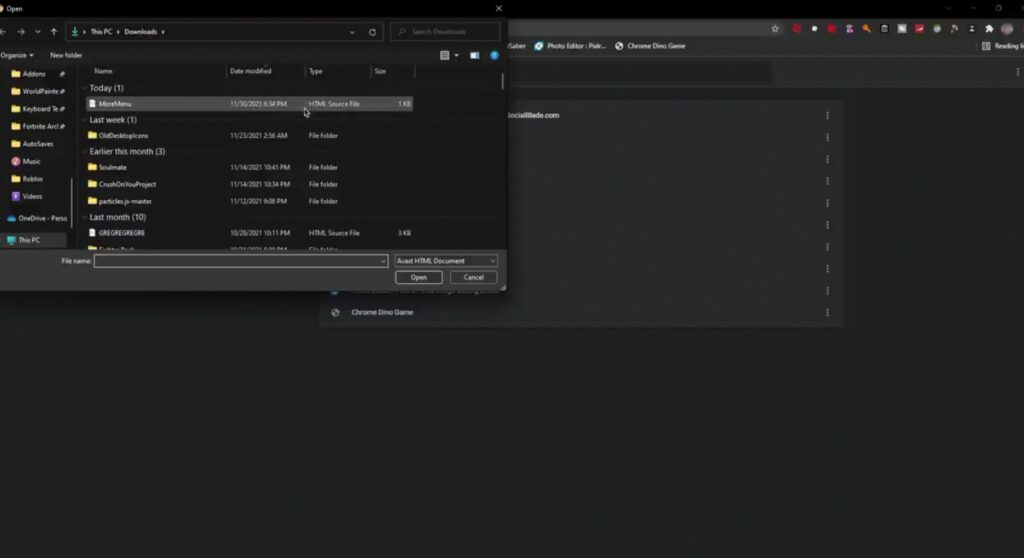Viewport: 1024px width, 558px height.
Task: Select the MoreMenu HTML file
Action: click(x=249, y=104)
